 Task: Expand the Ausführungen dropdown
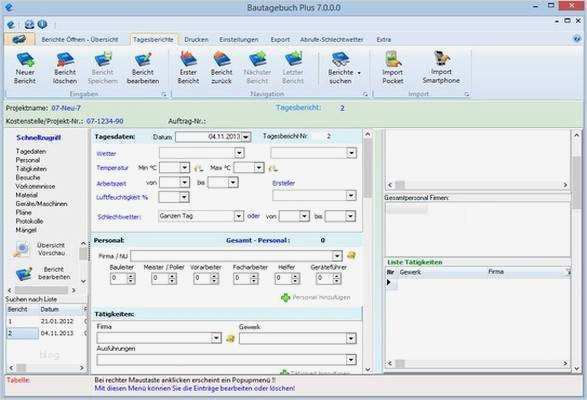pyautogui.click(x=351, y=360)
